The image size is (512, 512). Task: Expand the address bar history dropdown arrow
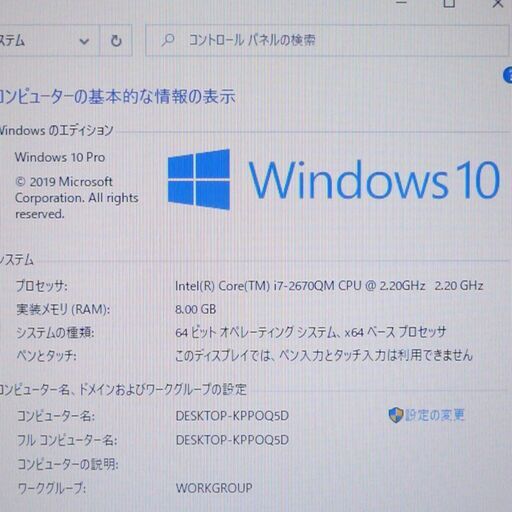click(84, 41)
